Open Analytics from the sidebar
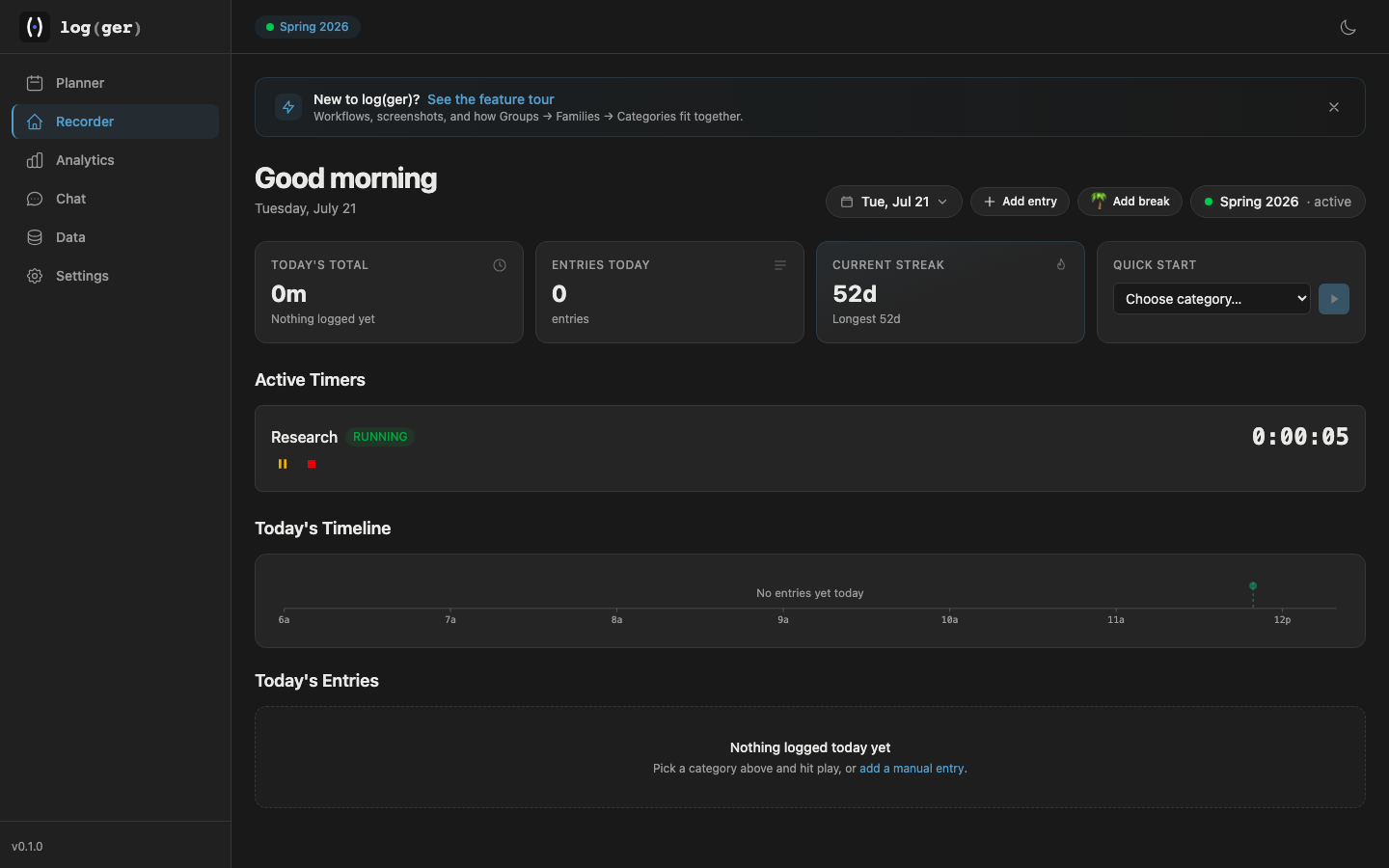 point(116,160)
